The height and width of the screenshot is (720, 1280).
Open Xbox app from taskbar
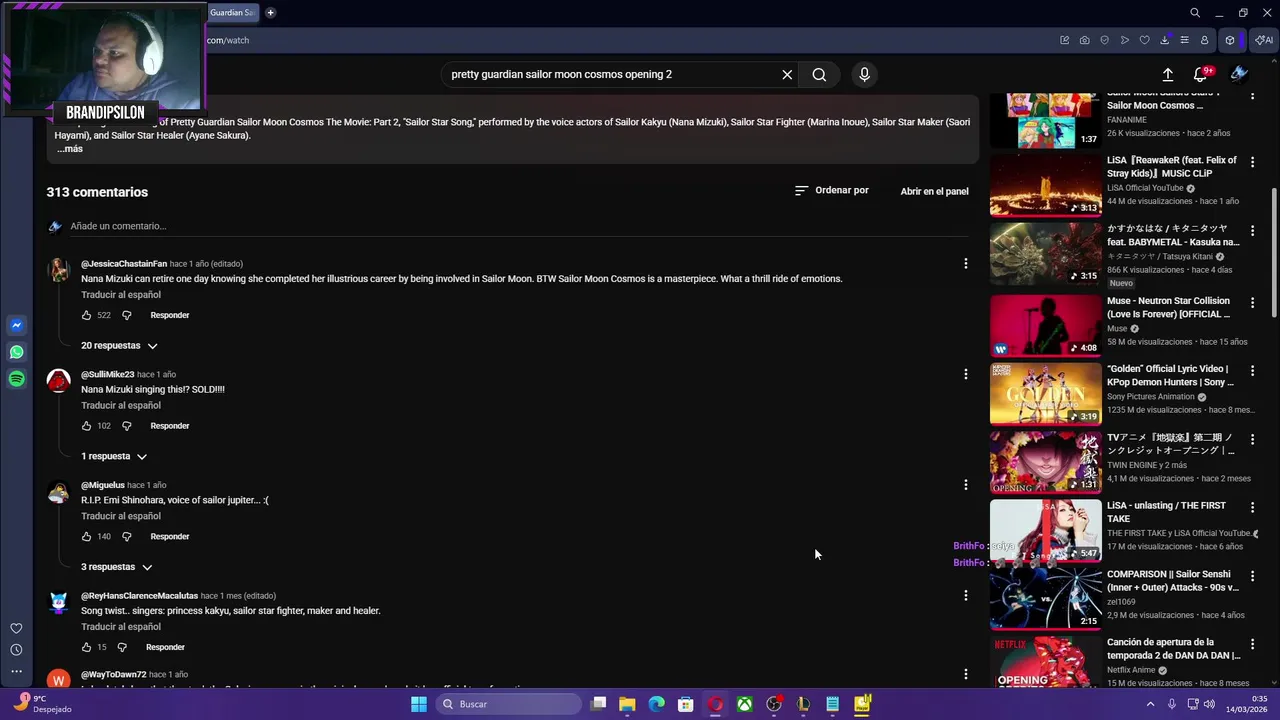click(745, 704)
